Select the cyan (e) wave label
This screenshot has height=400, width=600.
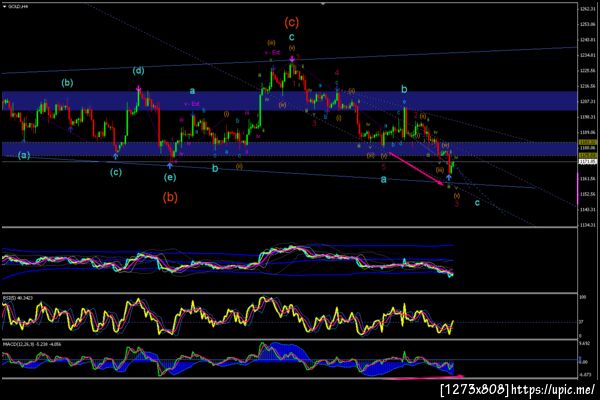[x=170, y=177]
